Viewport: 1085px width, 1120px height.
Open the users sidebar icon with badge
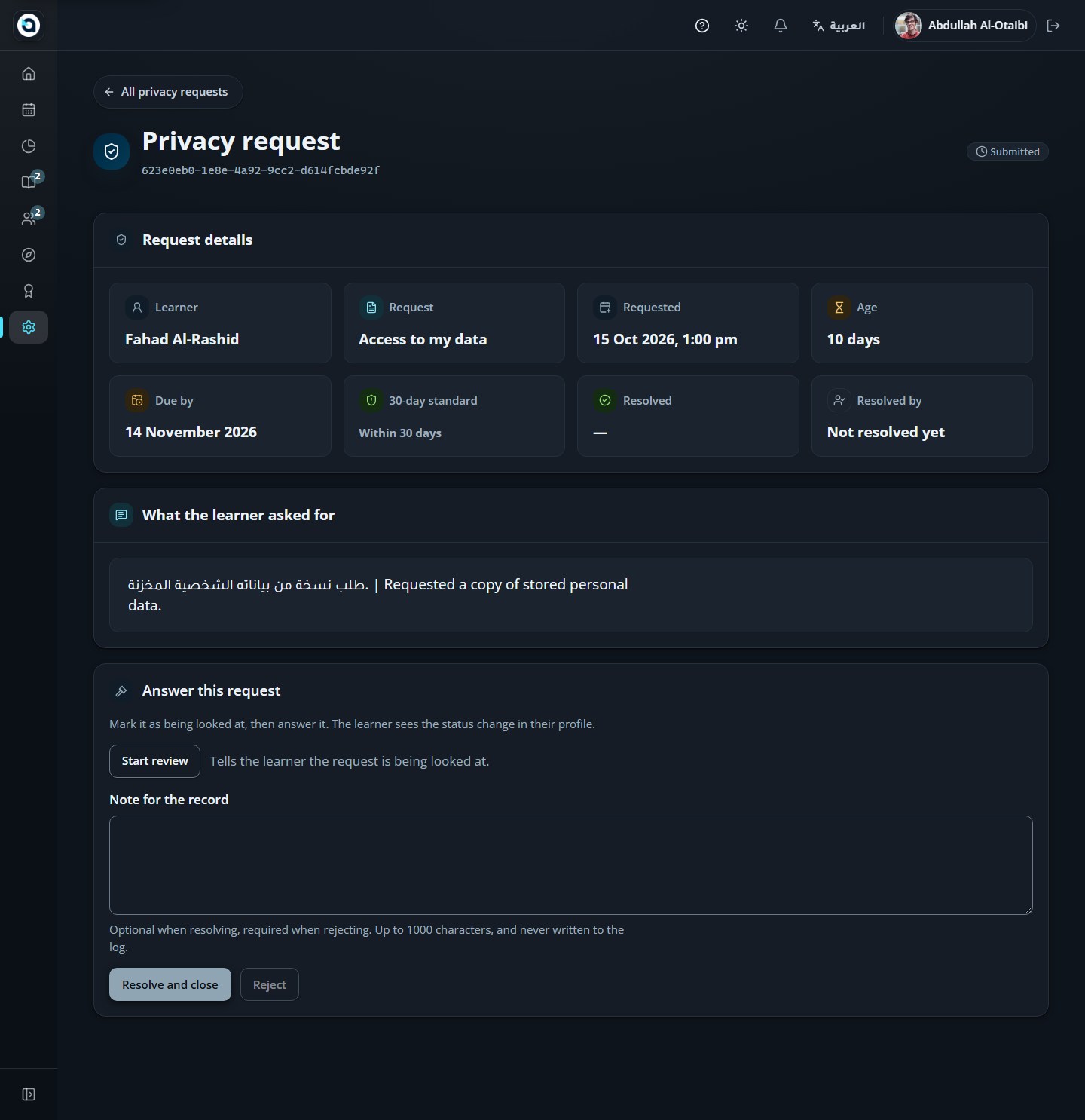[x=29, y=219]
